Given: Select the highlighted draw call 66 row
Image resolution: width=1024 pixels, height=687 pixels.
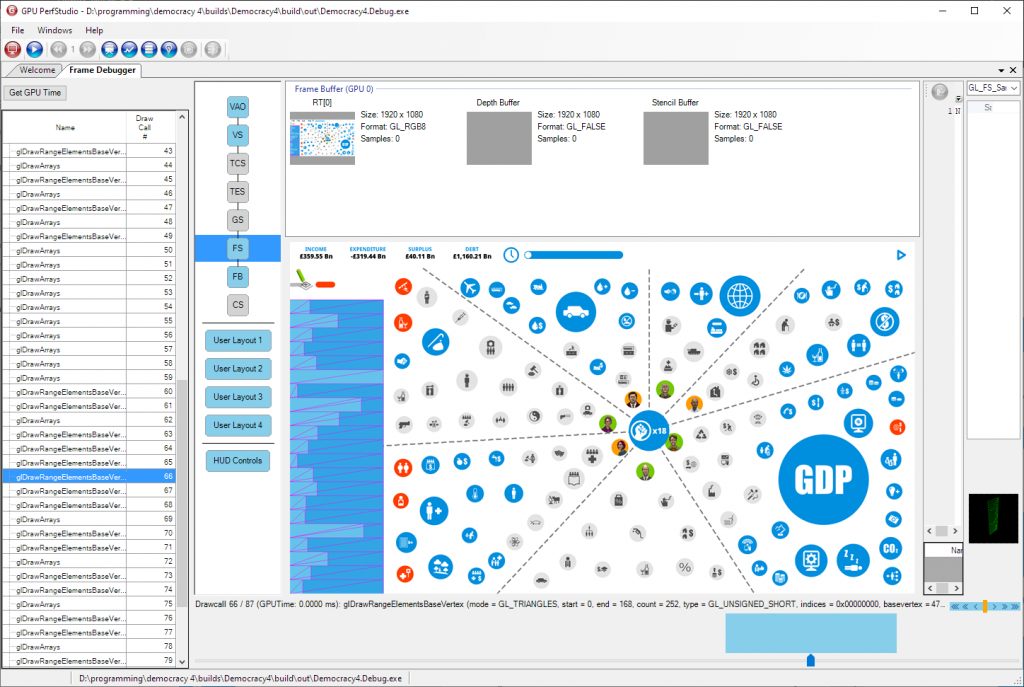Looking at the screenshot, I should (89, 477).
